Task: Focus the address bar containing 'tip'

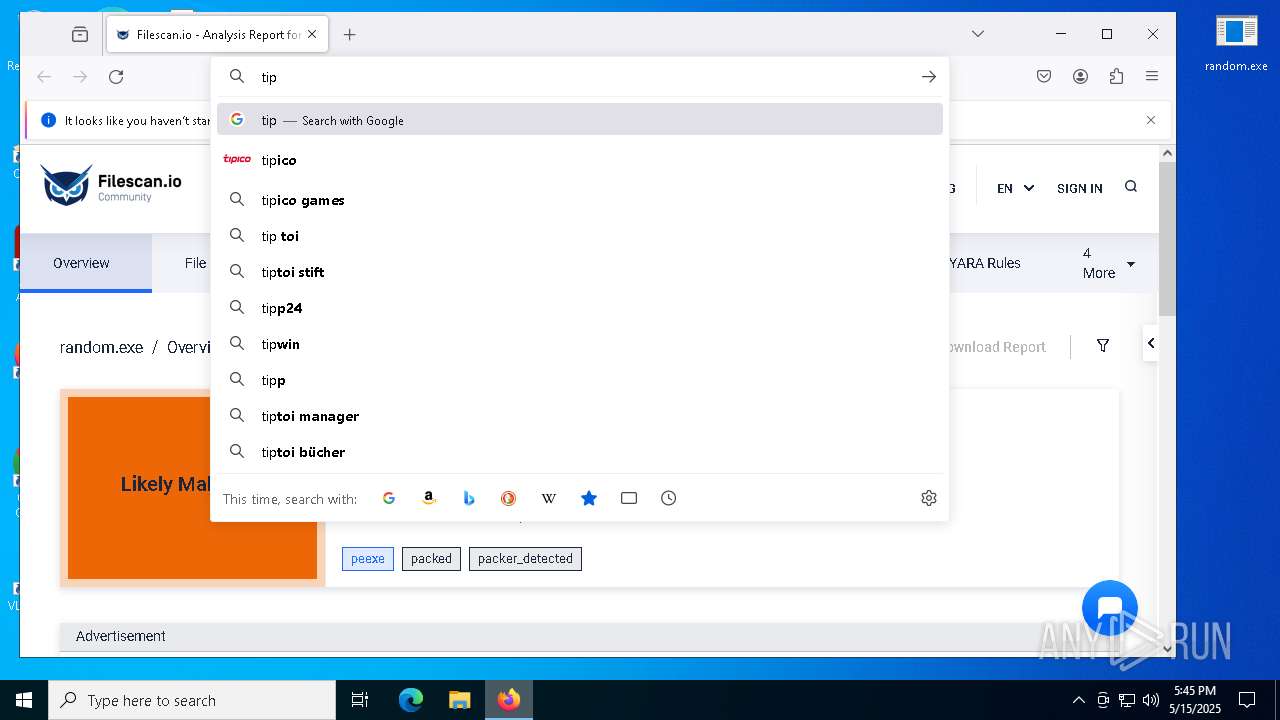Action: 580,77
